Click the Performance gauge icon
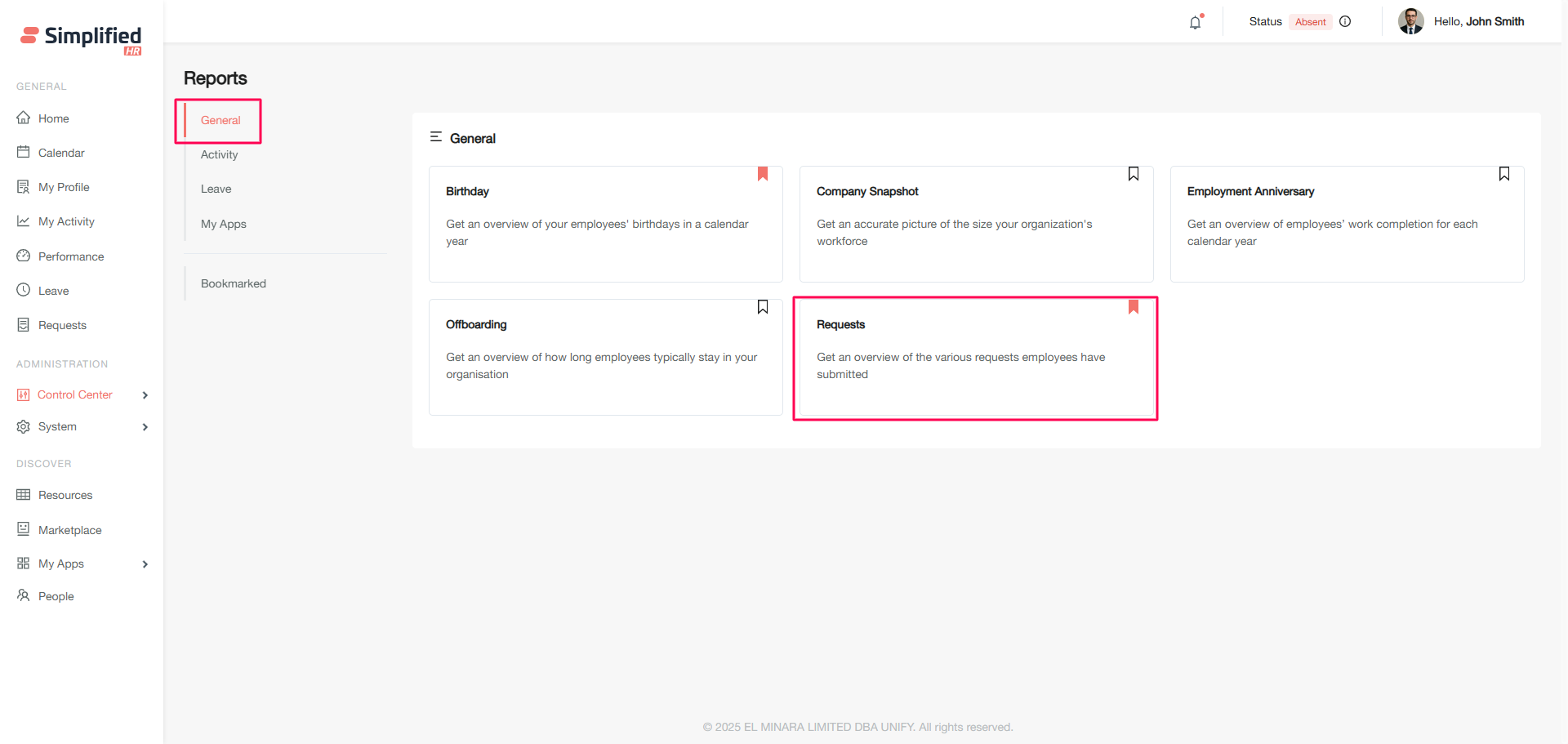The height and width of the screenshot is (744, 1568). [24, 256]
